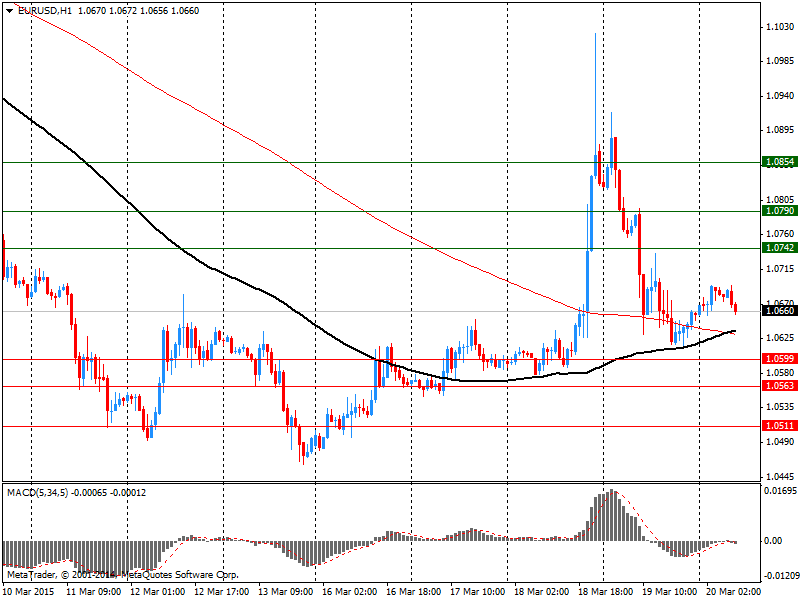Screen dimensions: 800x600
Task: Click the 16 Mar 18:00 time label
Action: (414, 592)
